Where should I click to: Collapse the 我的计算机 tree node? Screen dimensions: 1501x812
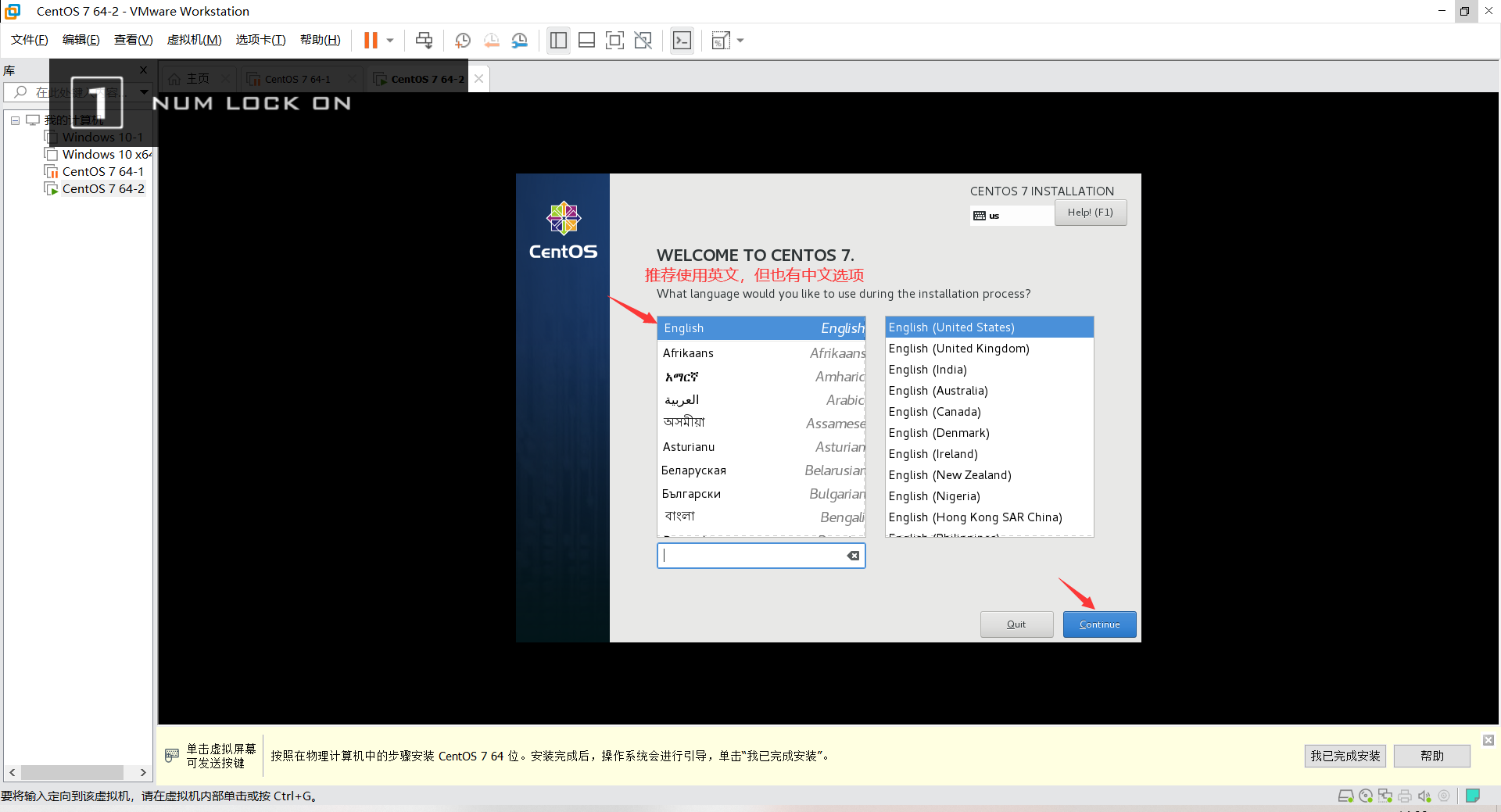15,120
